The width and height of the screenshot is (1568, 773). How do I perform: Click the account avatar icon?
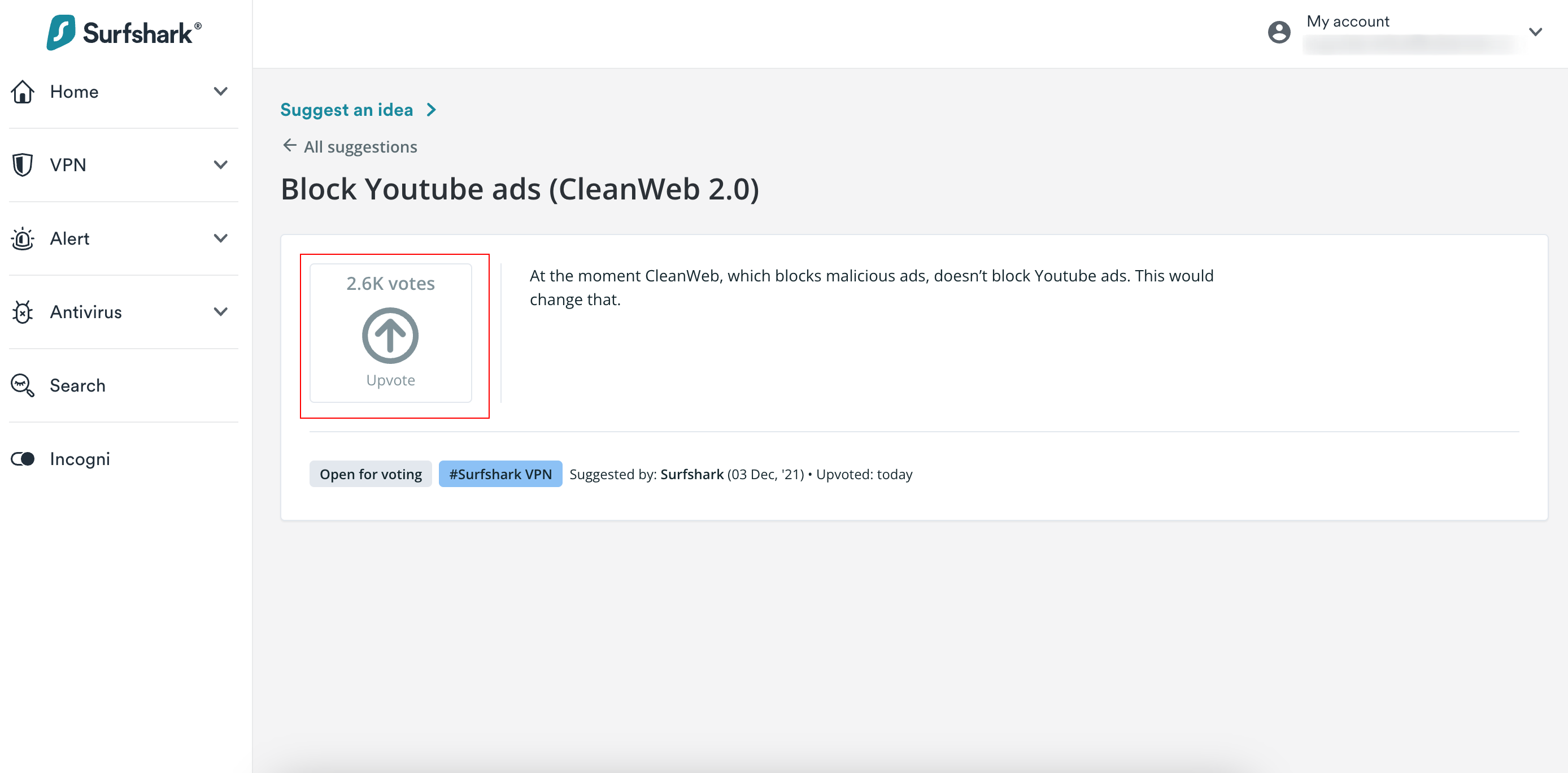pyautogui.click(x=1279, y=32)
